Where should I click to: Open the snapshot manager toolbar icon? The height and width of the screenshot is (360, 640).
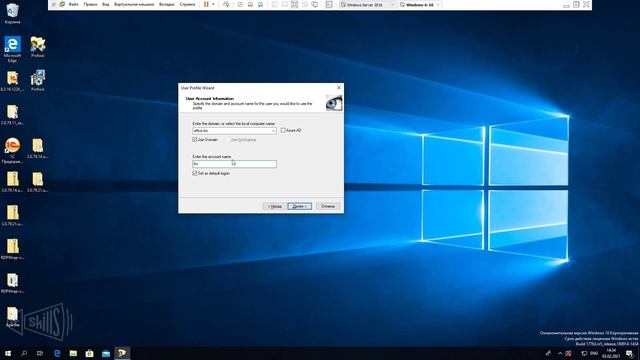click(260, 4)
